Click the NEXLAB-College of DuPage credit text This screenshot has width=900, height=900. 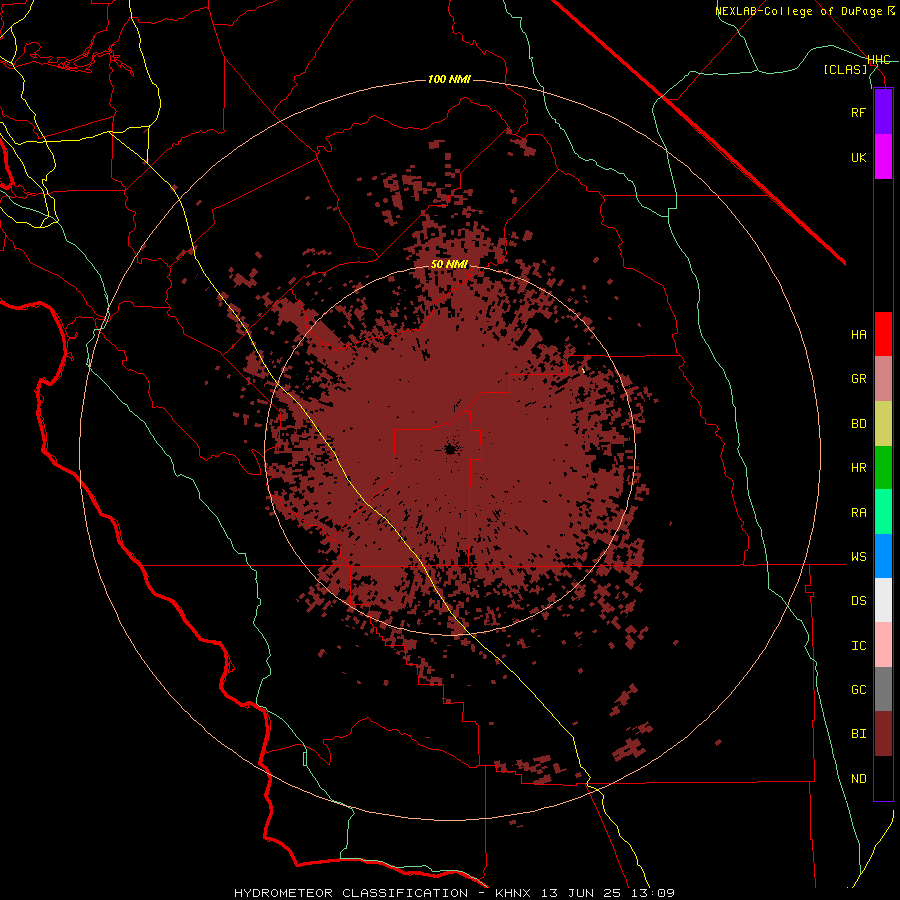coord(798,11)
